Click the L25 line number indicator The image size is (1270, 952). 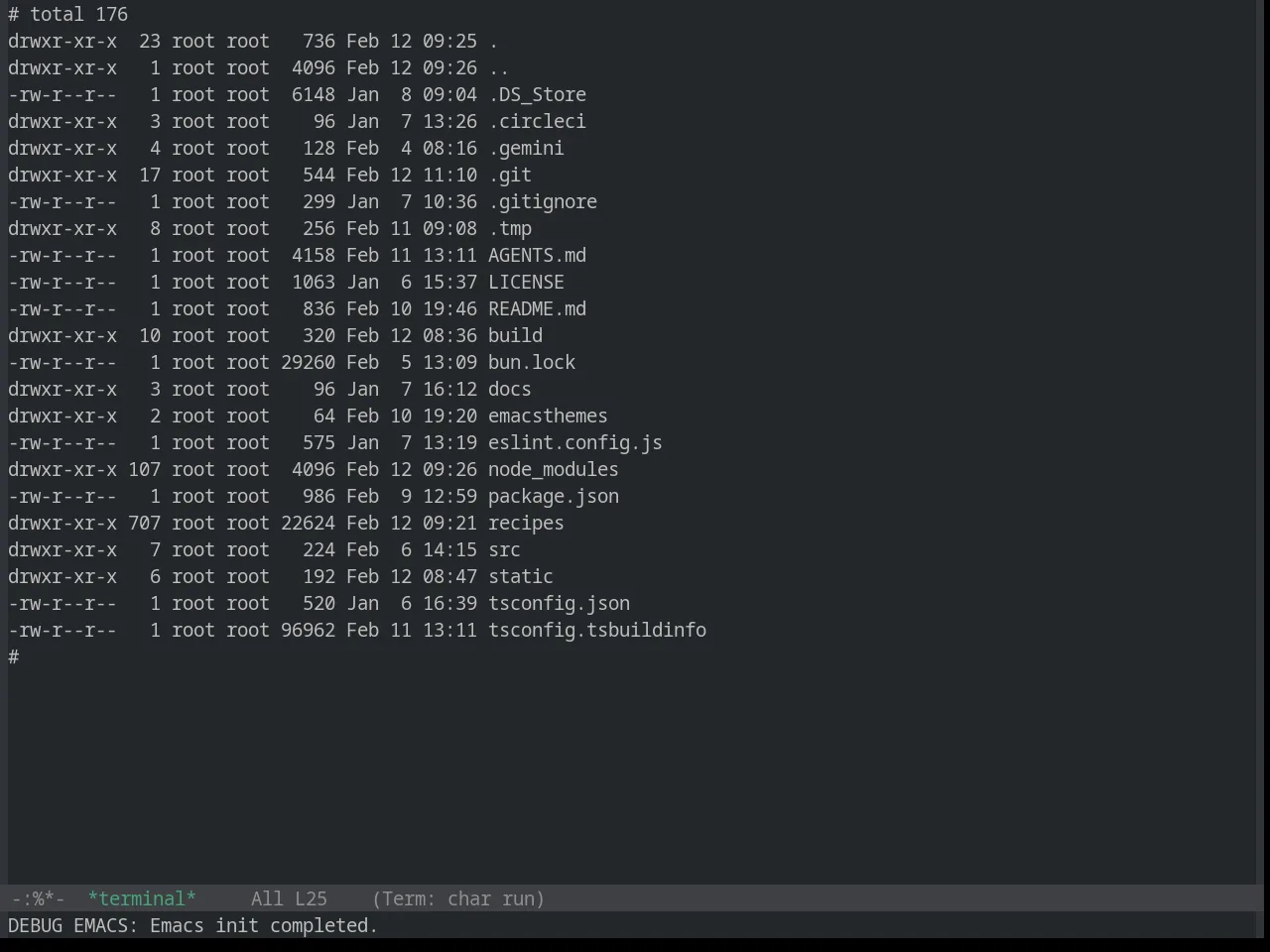311,898
